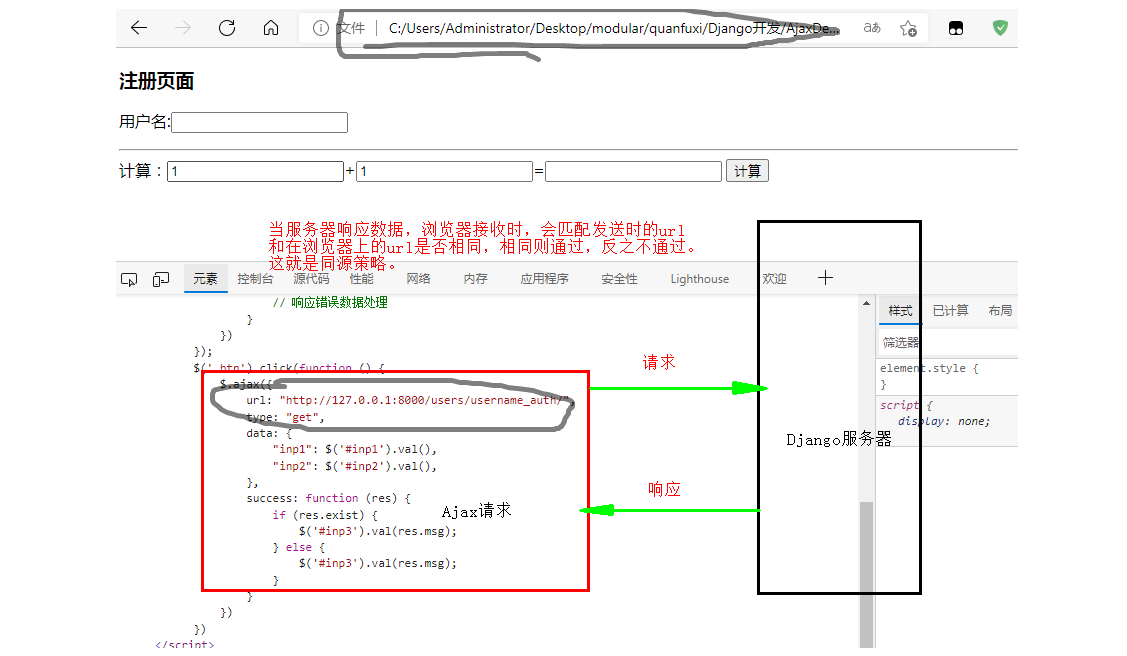Open the browser home page icon
Screen dimensions: 1127x656
(271, 28)
